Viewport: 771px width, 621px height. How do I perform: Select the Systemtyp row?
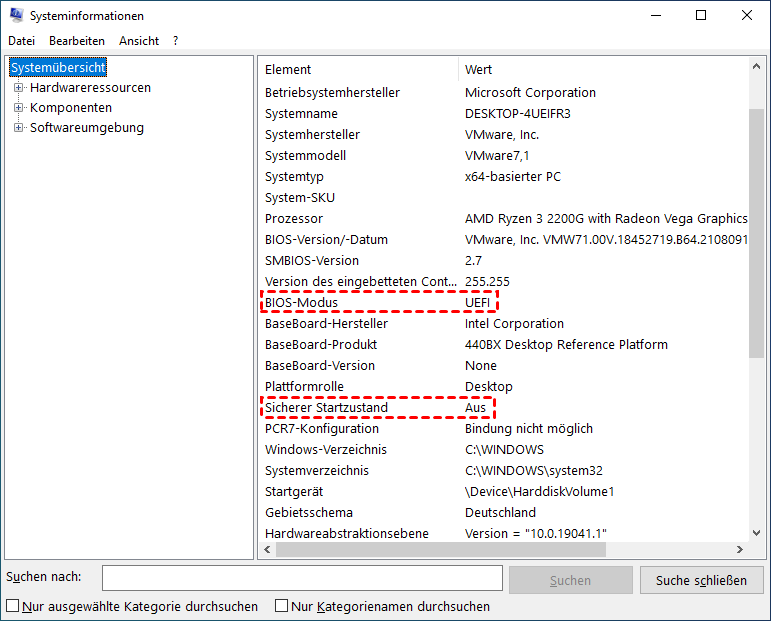pyautogui.click(x=504, y=177)
